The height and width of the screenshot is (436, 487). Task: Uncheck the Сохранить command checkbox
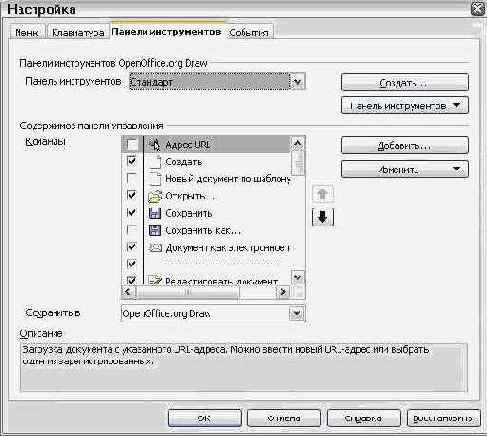coord(132,212)
